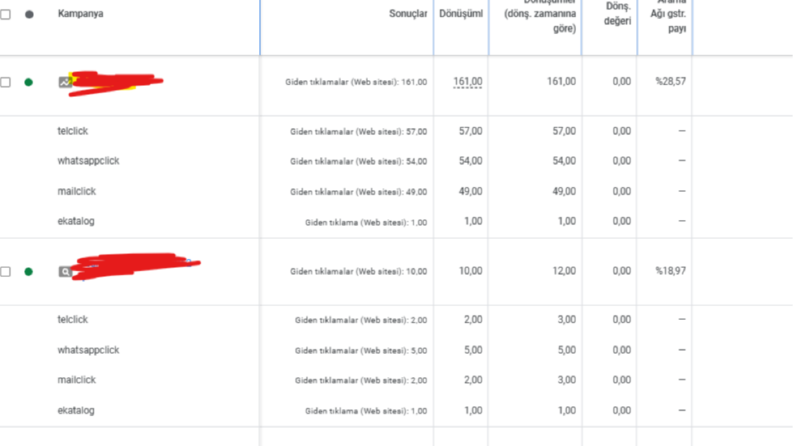Image resolution: width=793 pixels, height=446 pixels.
Task: Click 'Giden tıklamalar (Web sitesi): 5,00' result
Action: tap(361, 350)
